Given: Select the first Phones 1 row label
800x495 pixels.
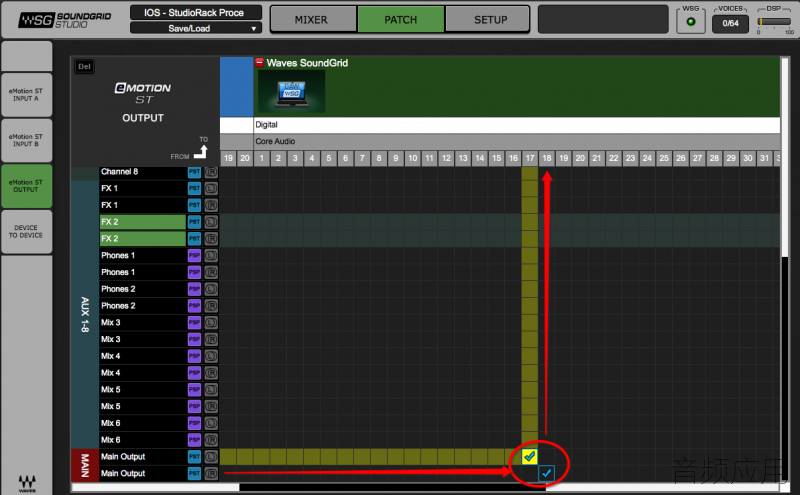Looking at the screenshot, I should point(143,256).
